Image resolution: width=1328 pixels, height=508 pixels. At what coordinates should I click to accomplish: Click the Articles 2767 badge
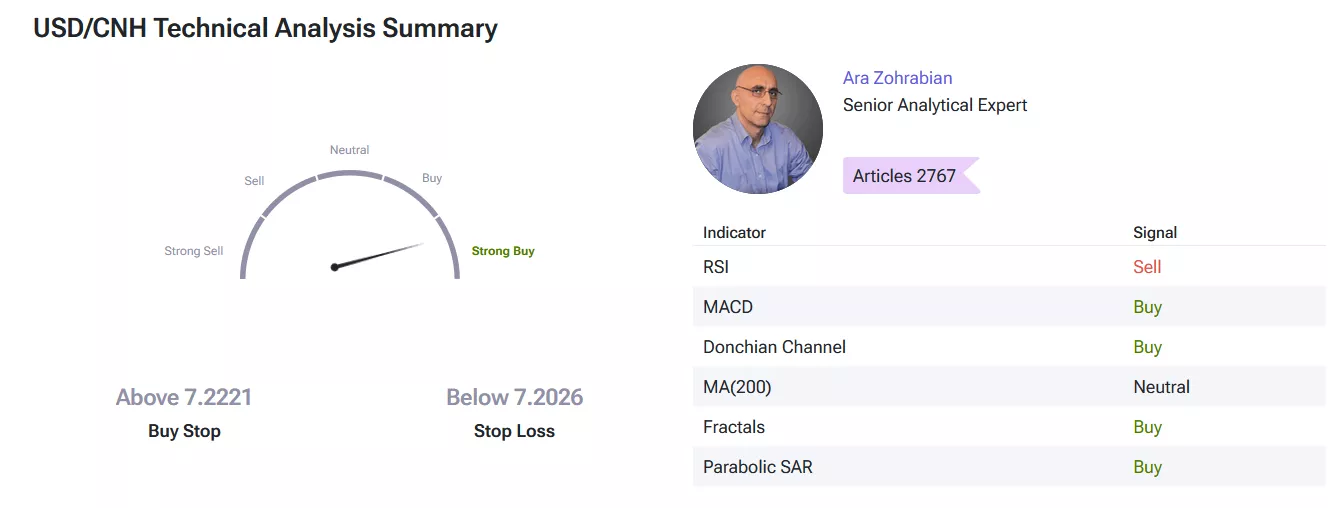(x=905, y=176)
